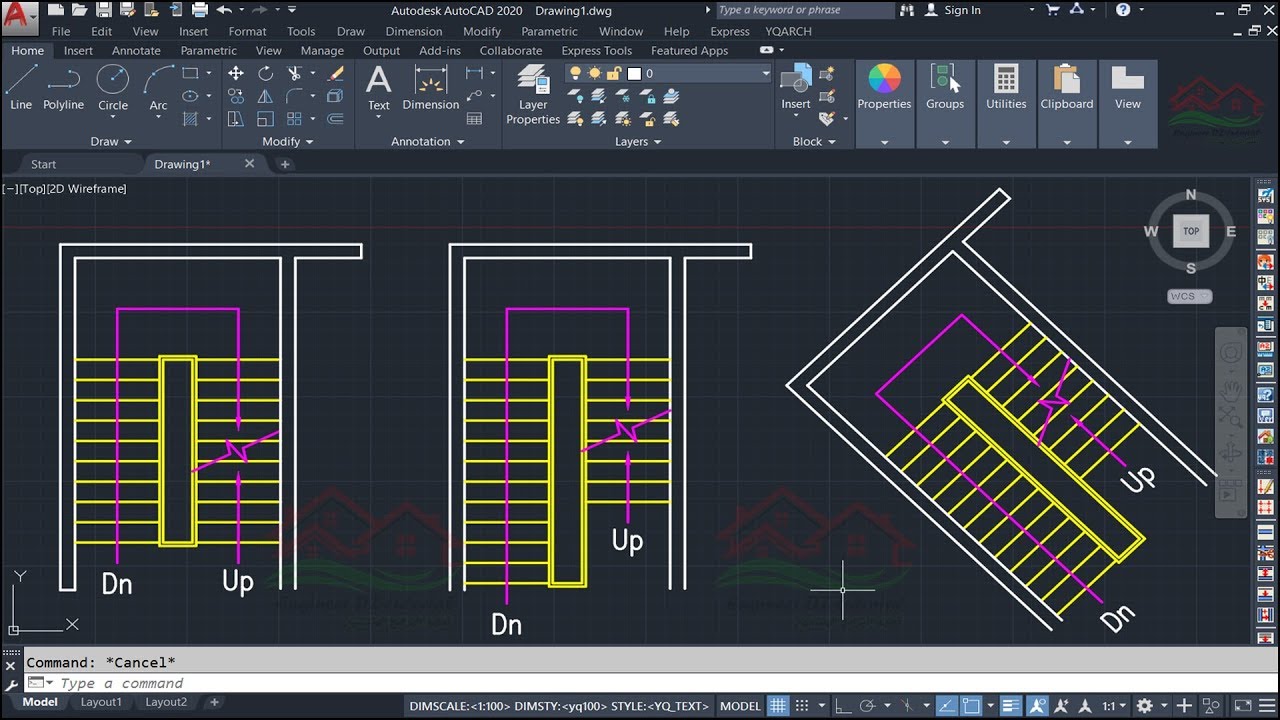Image resolution: width=1280 pixels, height=720 pixels.
Task: Activate the Fillet tool
Action: pyautogui.click(x=294, y=96)
